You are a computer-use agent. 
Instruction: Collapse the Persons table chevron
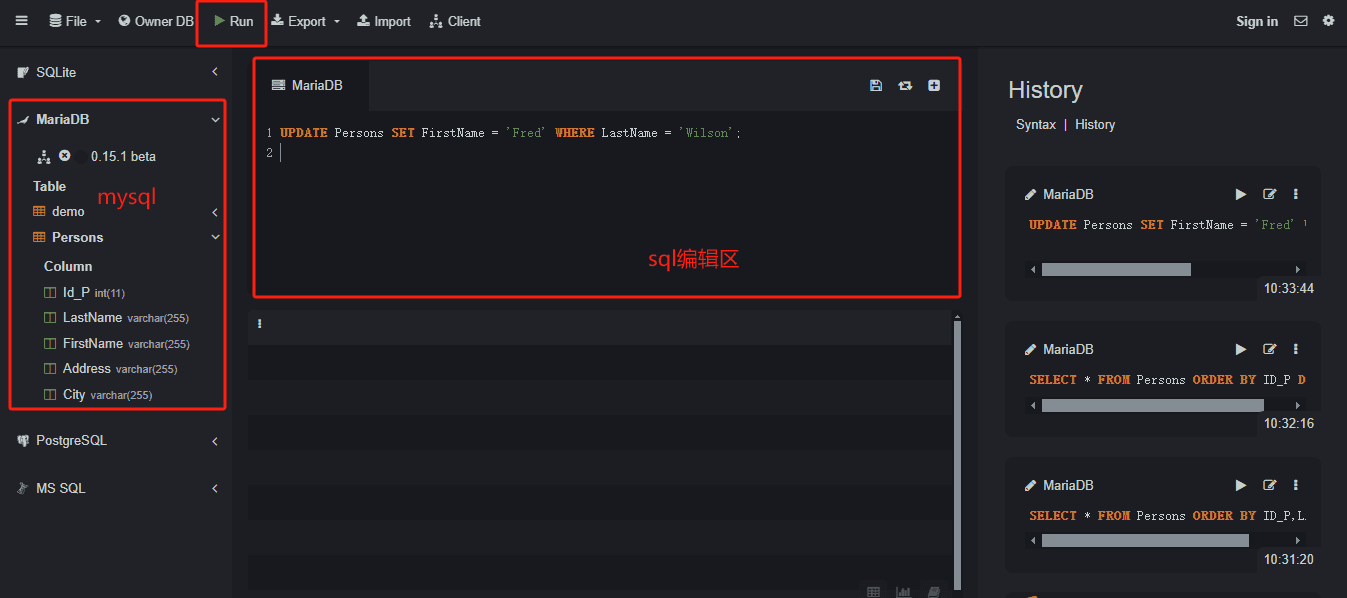215,237
